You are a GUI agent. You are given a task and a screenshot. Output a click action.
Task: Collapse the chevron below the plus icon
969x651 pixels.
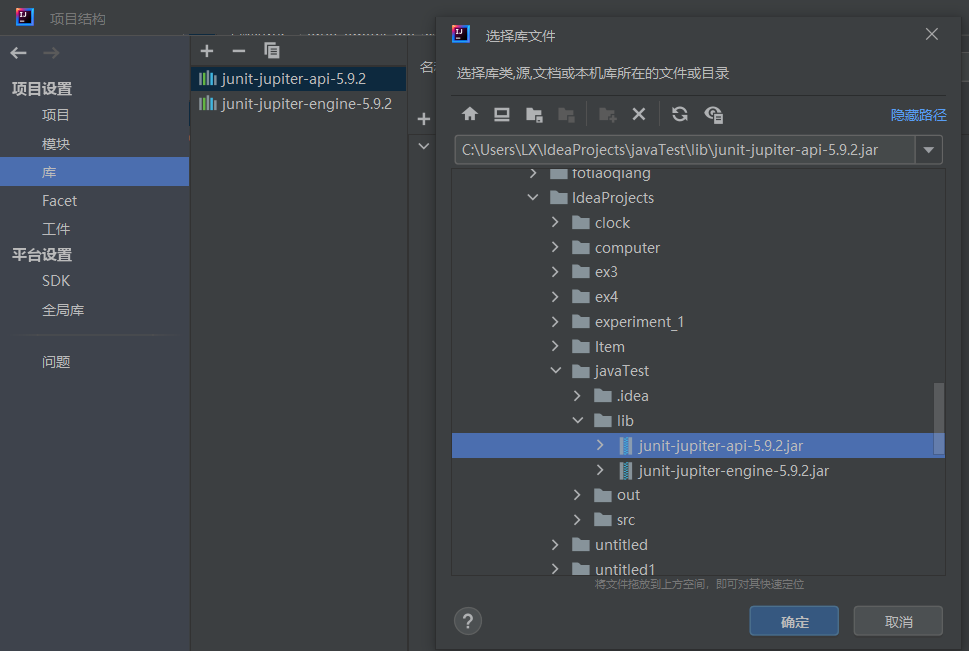pyautogui.click(x=423, y=147)
